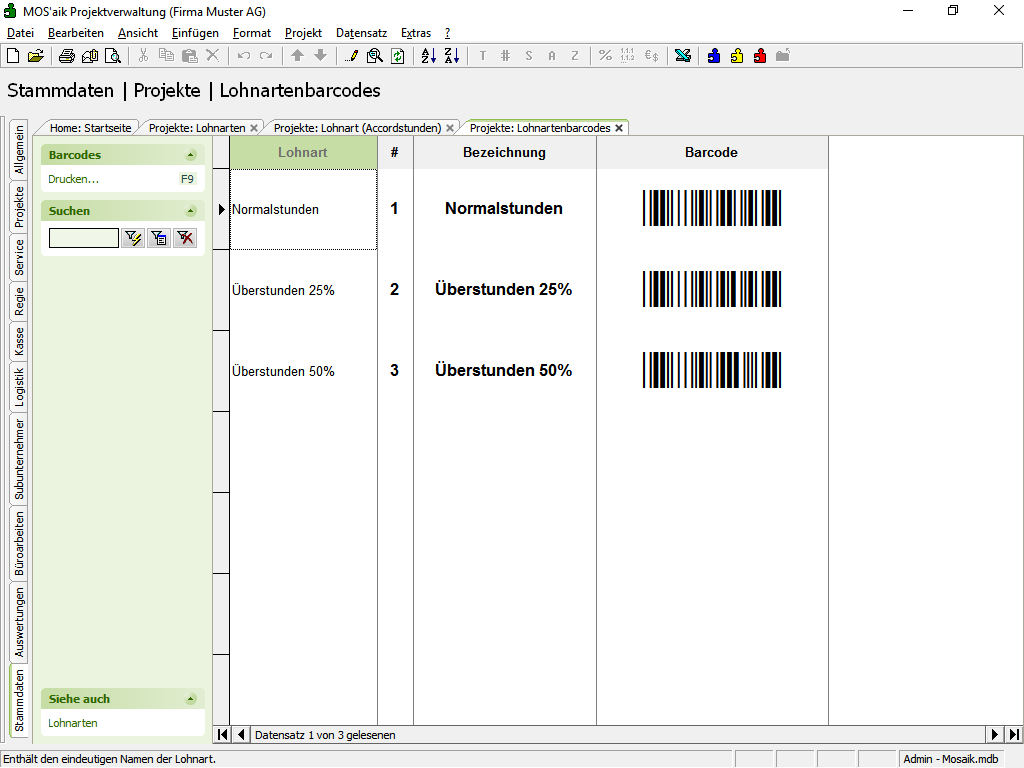Click the New document toolbar icon

13,56
